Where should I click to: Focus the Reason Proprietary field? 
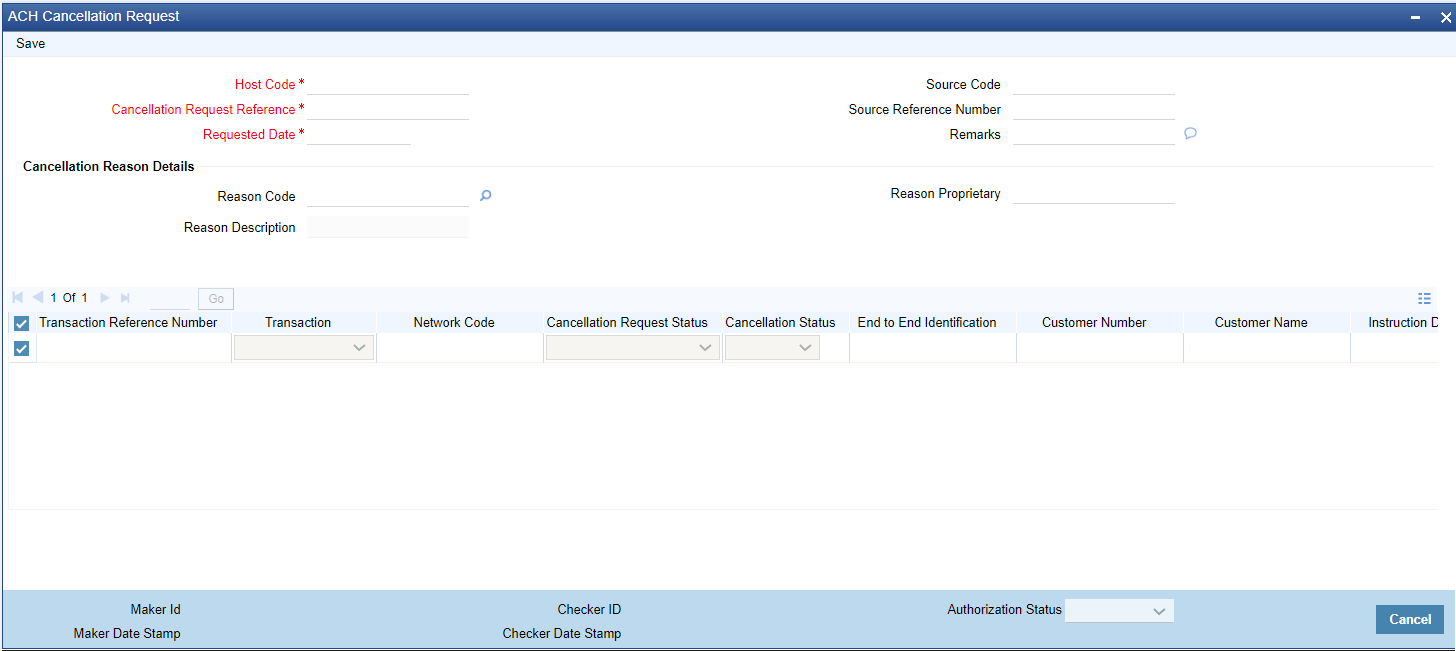pyautogui.click(x=1094, y=193)
